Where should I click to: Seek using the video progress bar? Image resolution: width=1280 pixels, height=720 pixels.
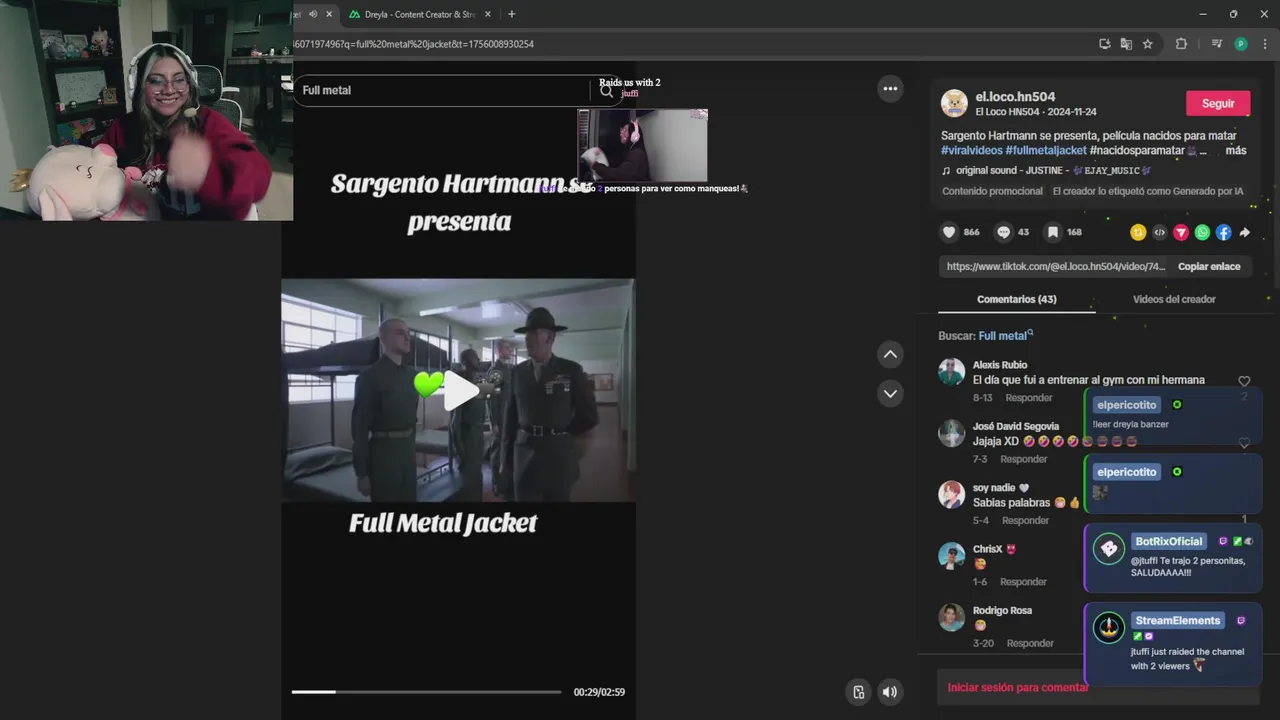[x=426, y=692]
